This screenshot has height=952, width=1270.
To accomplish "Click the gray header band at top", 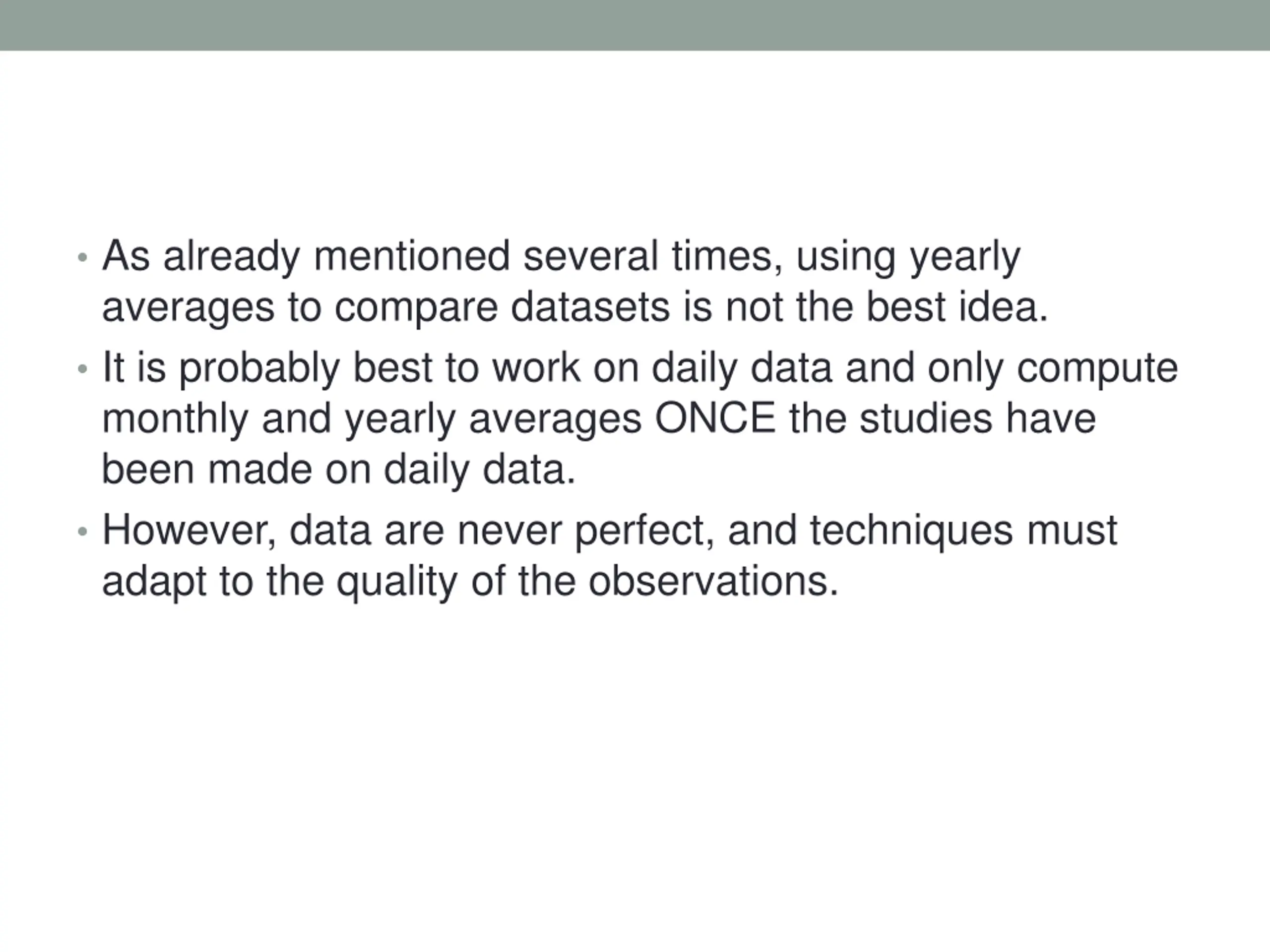I will point(635,25).
